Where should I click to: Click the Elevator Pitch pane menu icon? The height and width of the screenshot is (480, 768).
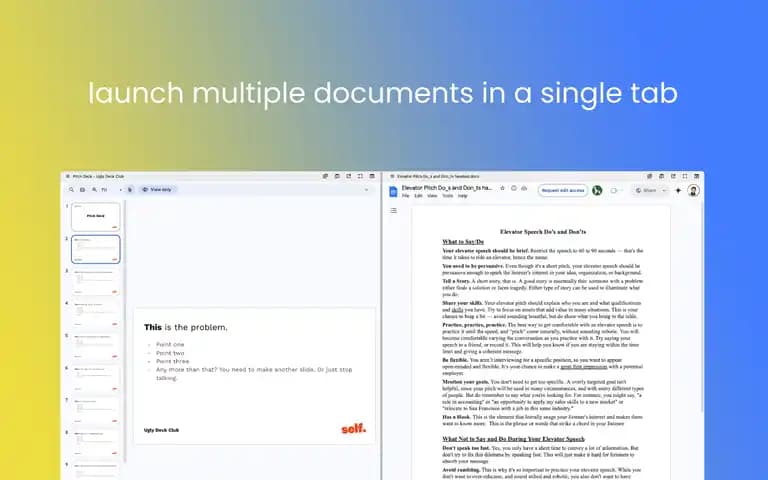[392, 176]
